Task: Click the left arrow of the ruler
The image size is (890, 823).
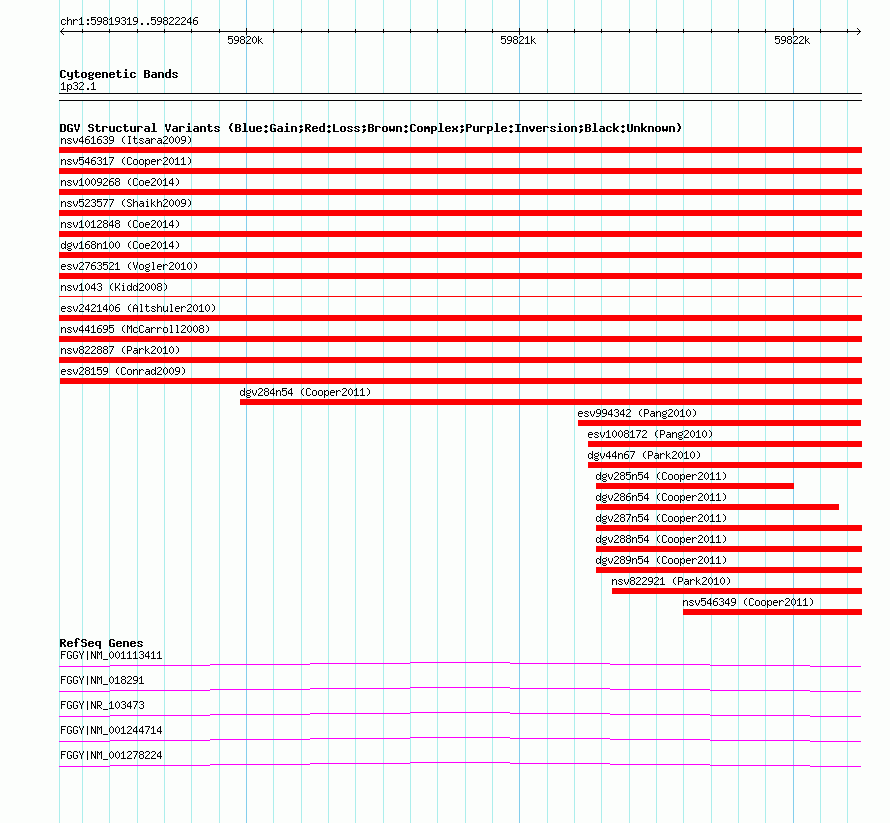Action: [62, 31]
